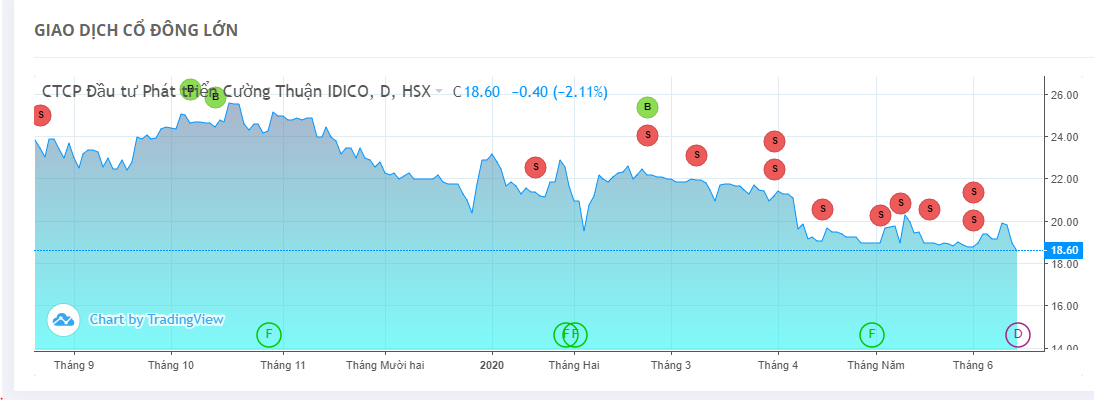Open the 'Chart by TradingView' link
Image resolution: width=1094 pixels, height=400 pixels.
tap(156, 319)
